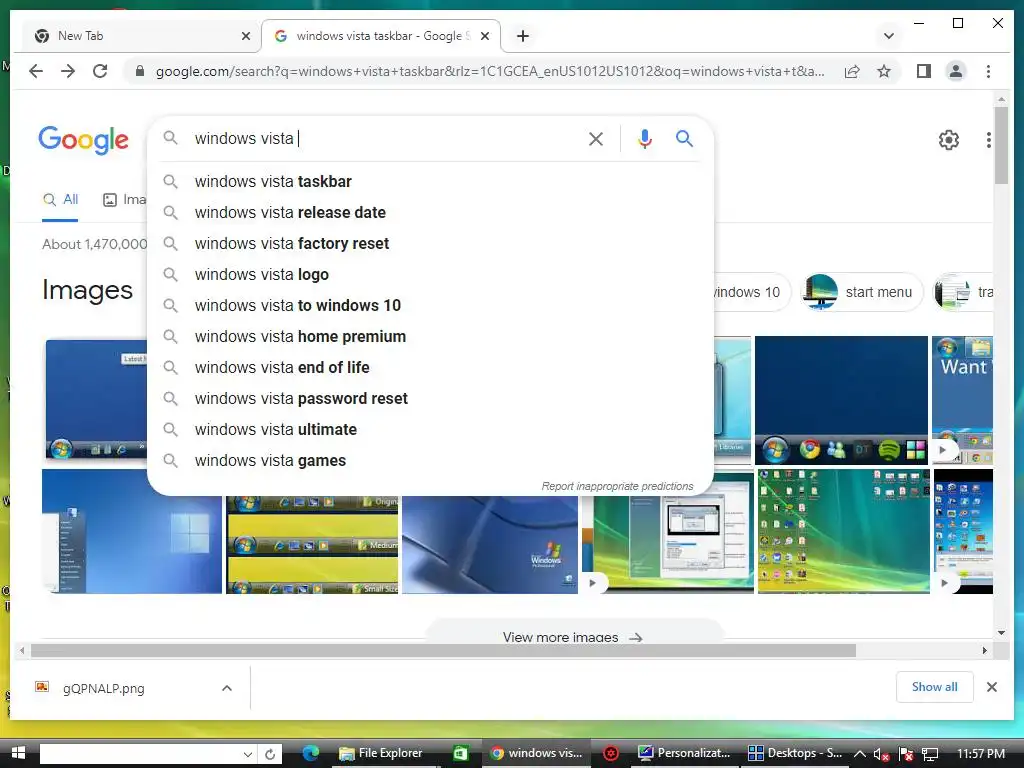Close the windows vista taskbar tab
Screen dimensions: 1024x768
point(485,36)
